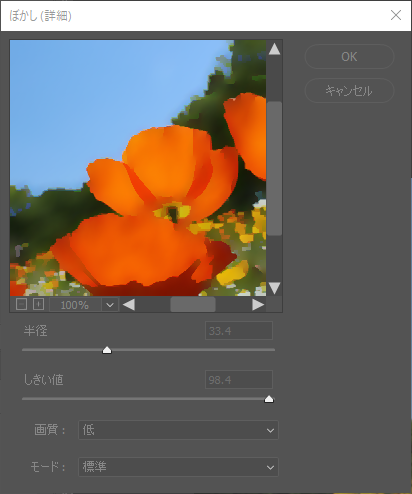Click the 半径 value field showing 33.4
The image size is (412, 494).
coord(239,331)
